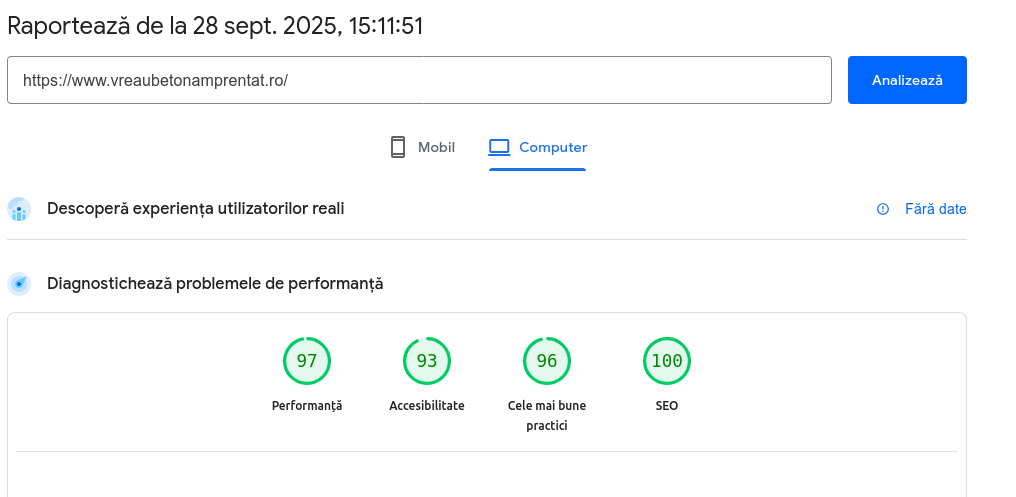
Task: Jump to the Performanță label
Action: tap(307, 406)
